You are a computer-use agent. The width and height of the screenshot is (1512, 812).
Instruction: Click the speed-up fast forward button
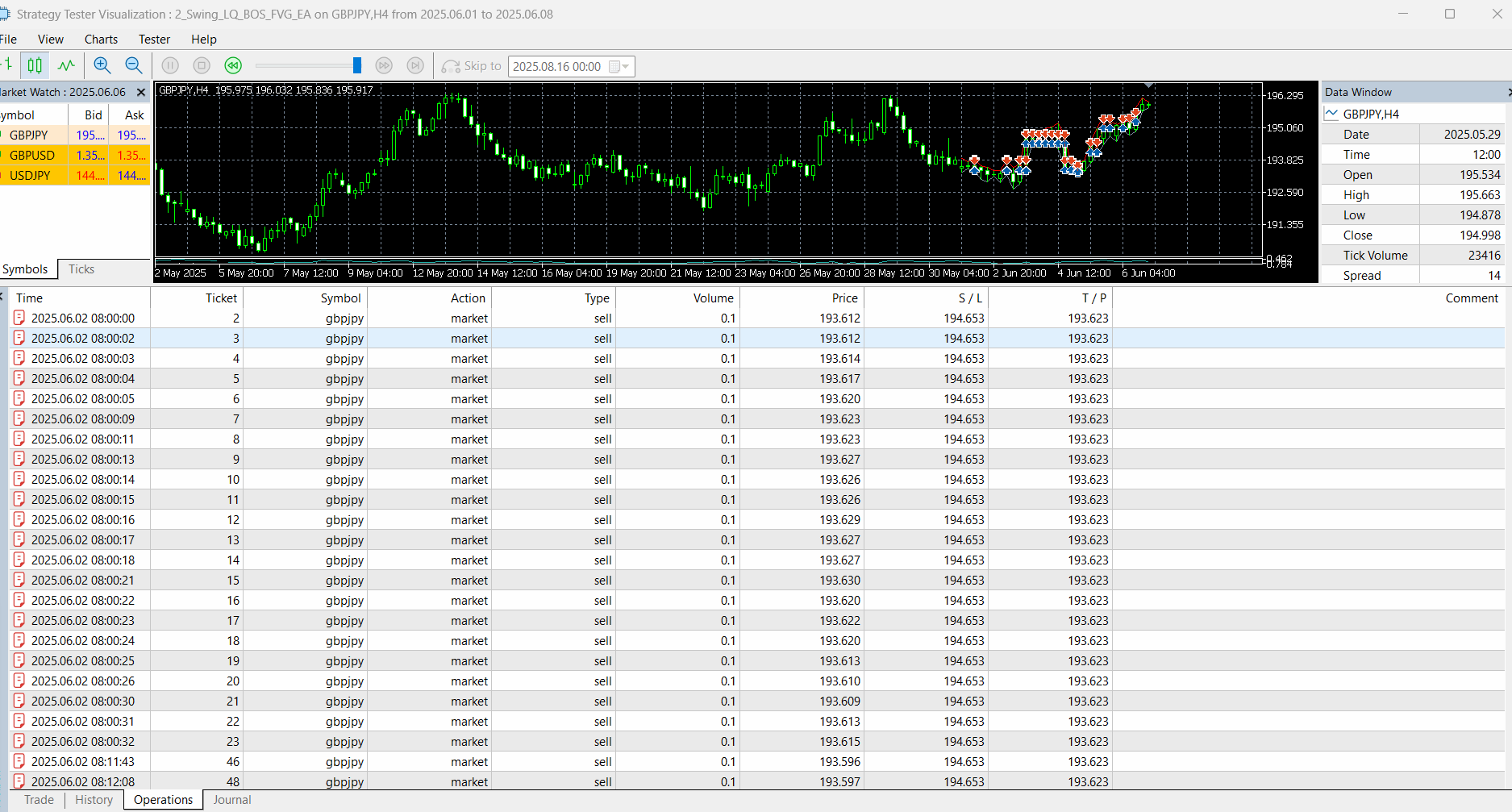(x=384, y=66)
